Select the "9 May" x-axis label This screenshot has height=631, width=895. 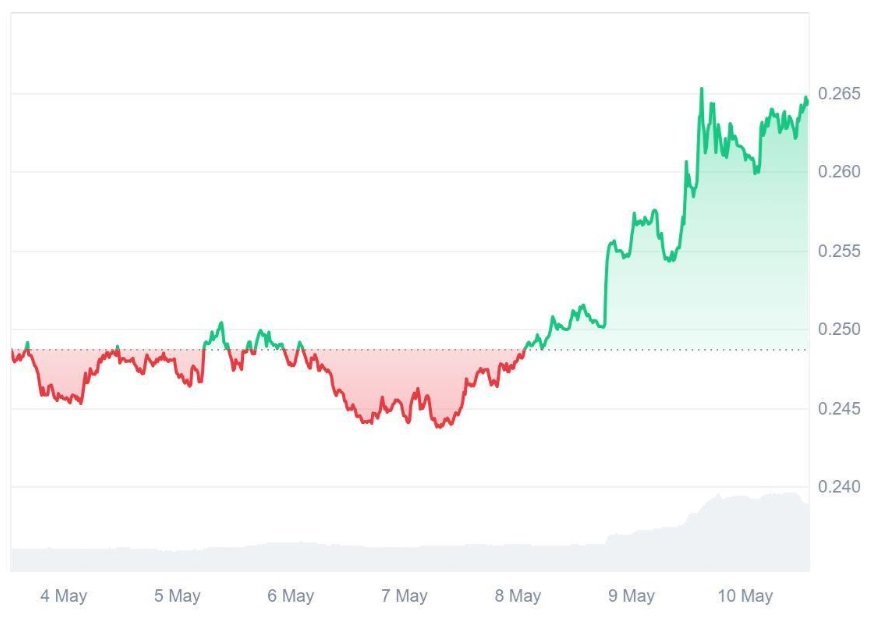[x=631, y=596]
